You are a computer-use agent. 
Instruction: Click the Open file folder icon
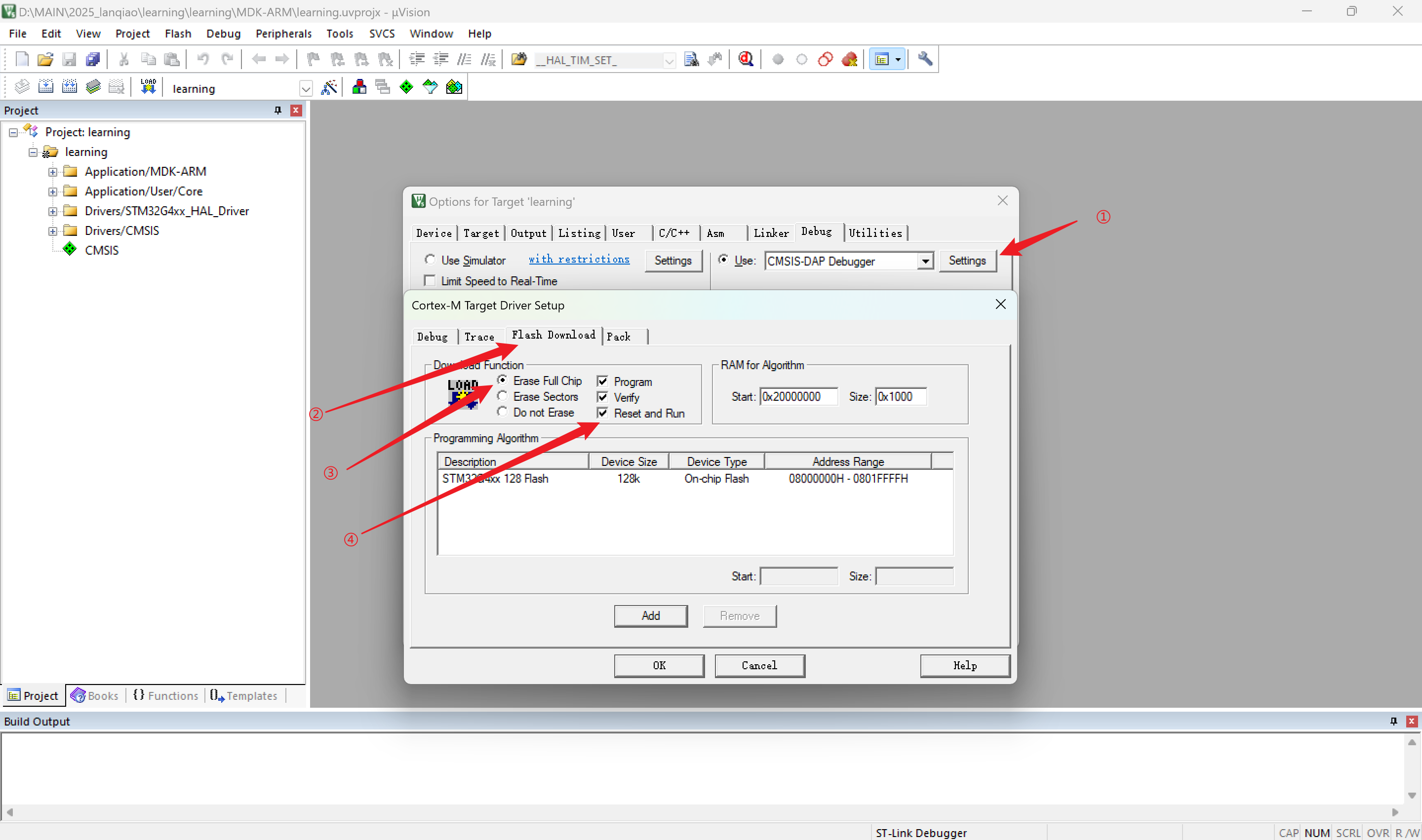[45, 59]
